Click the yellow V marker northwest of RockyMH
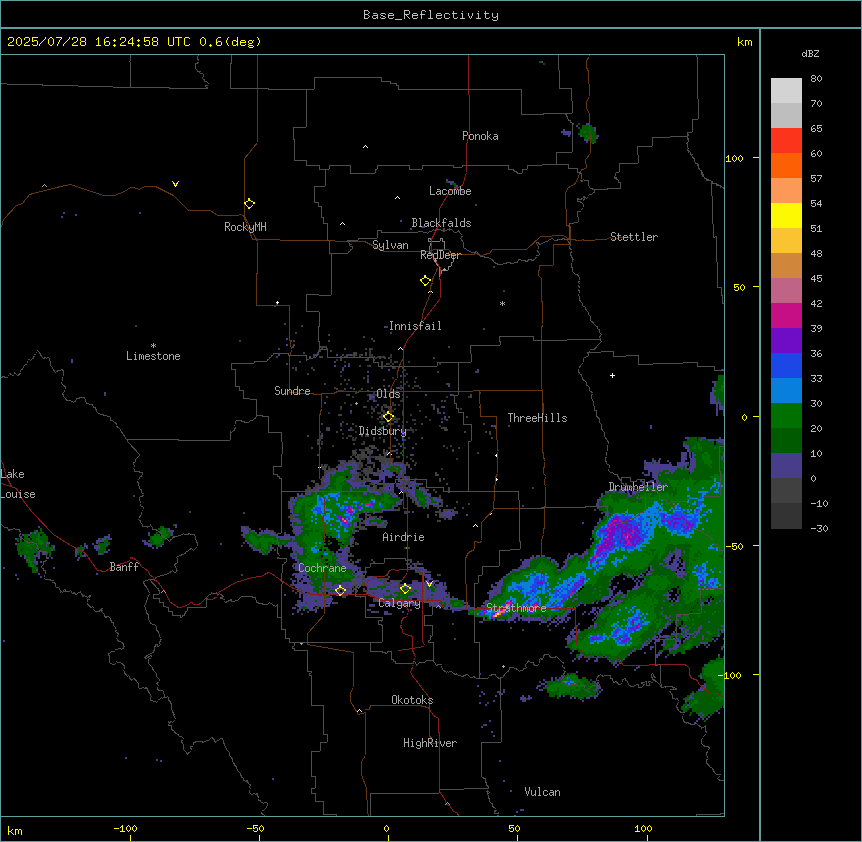 (x=175, y=184)
